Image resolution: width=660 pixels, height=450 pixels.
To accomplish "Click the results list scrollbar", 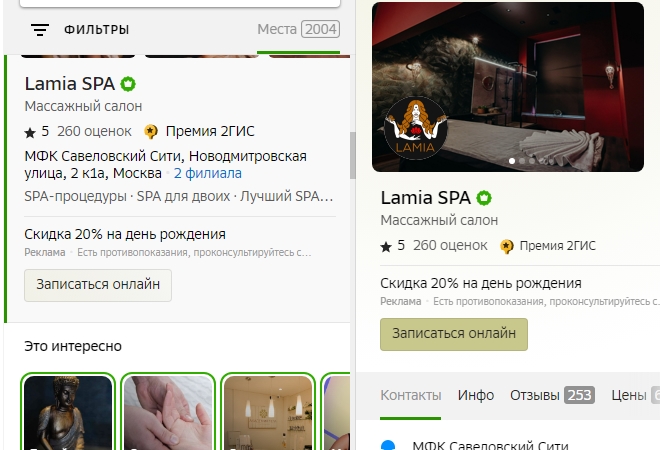I will 353,155.
